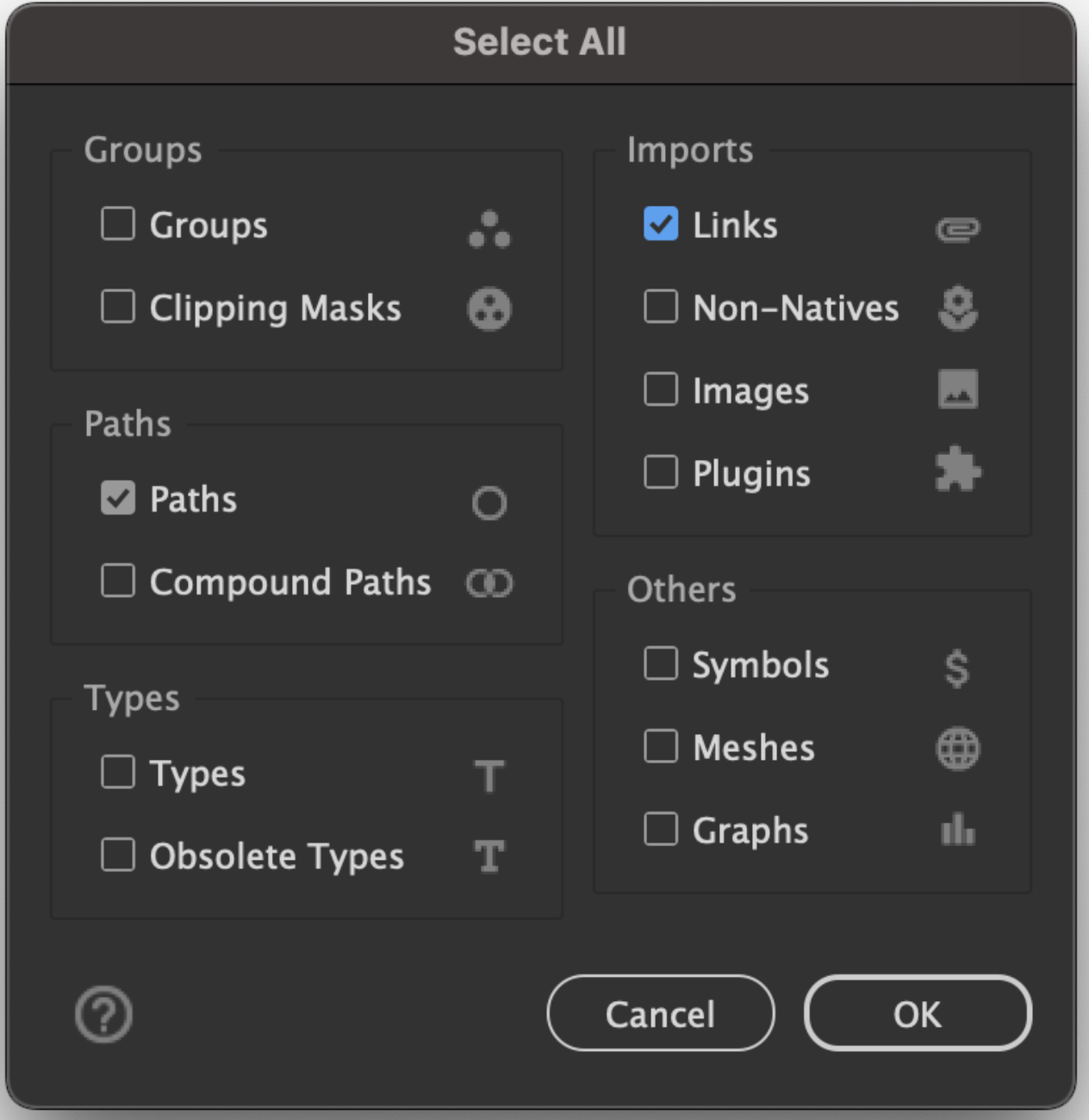Disable the Paths checkbox

(118, 497)
